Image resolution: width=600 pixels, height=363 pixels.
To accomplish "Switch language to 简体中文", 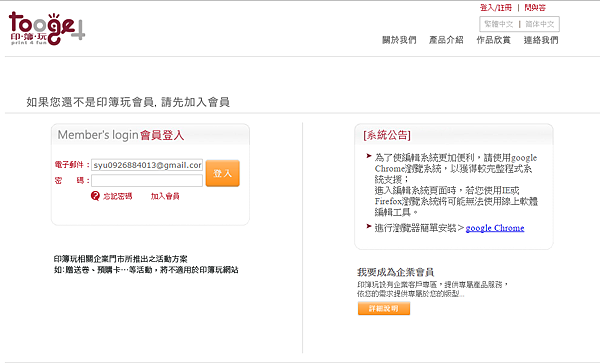I will [540, 24].
